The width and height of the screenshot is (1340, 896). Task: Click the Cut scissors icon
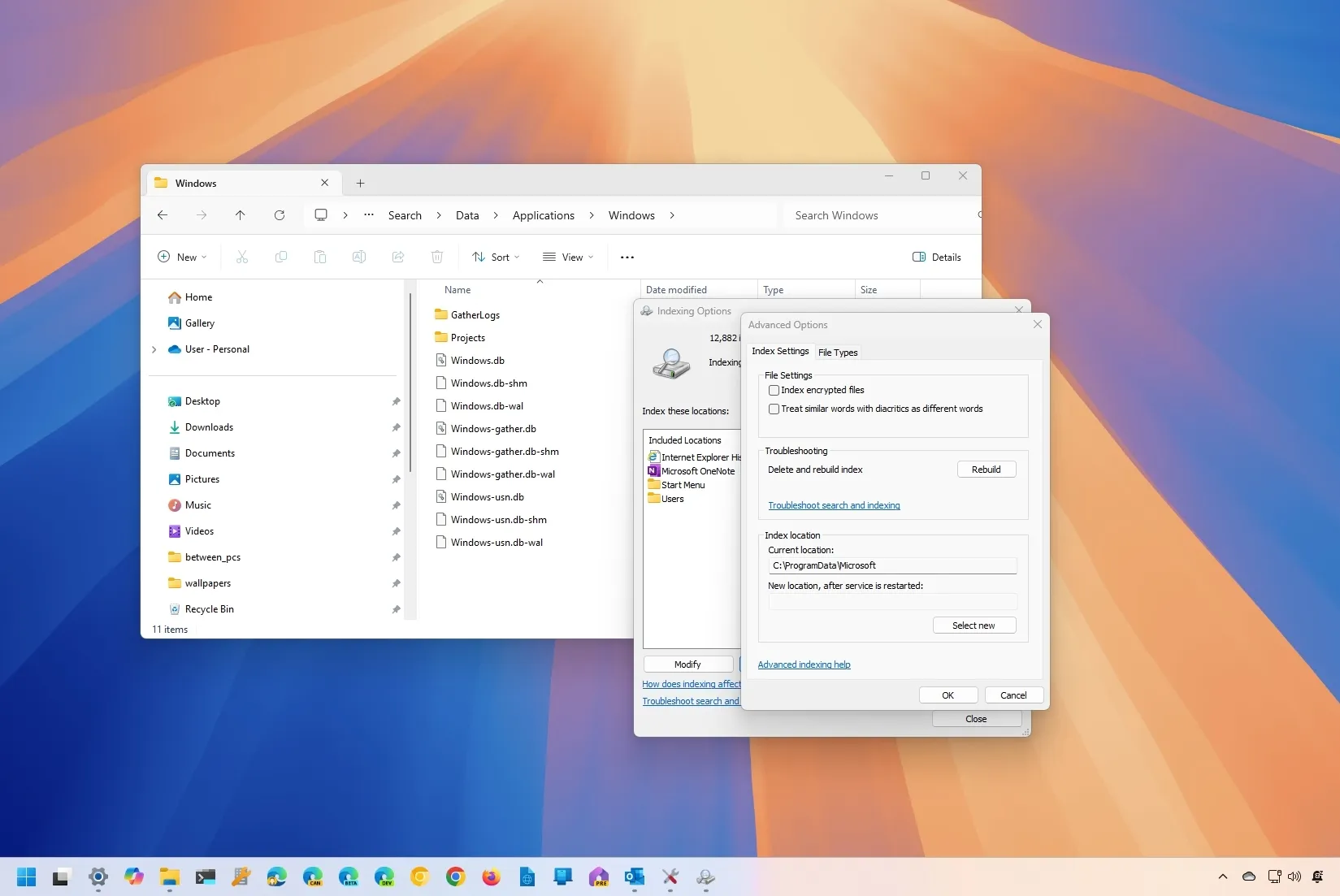[242, 257]
